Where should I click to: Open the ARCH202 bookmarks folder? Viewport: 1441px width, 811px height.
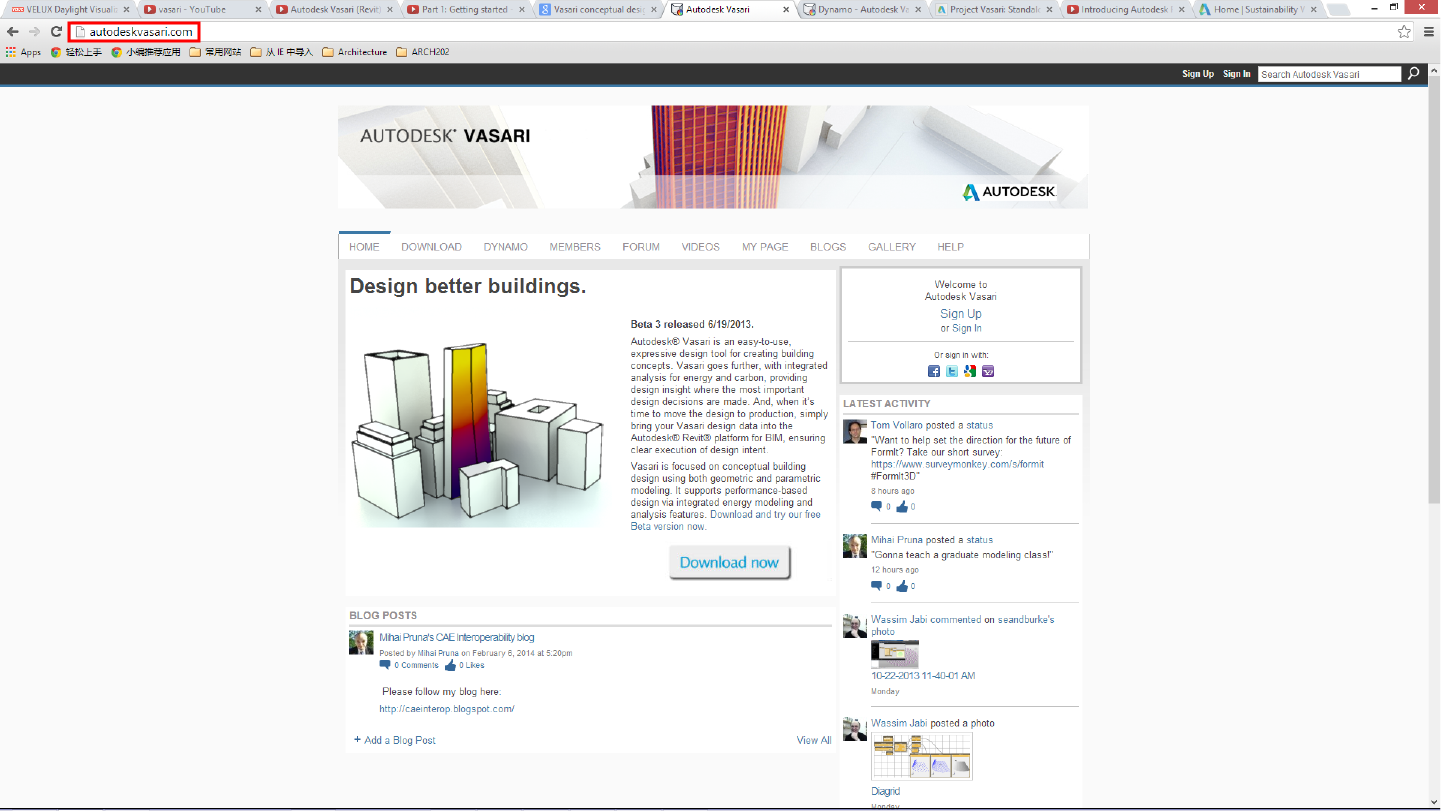click(423, 52)
